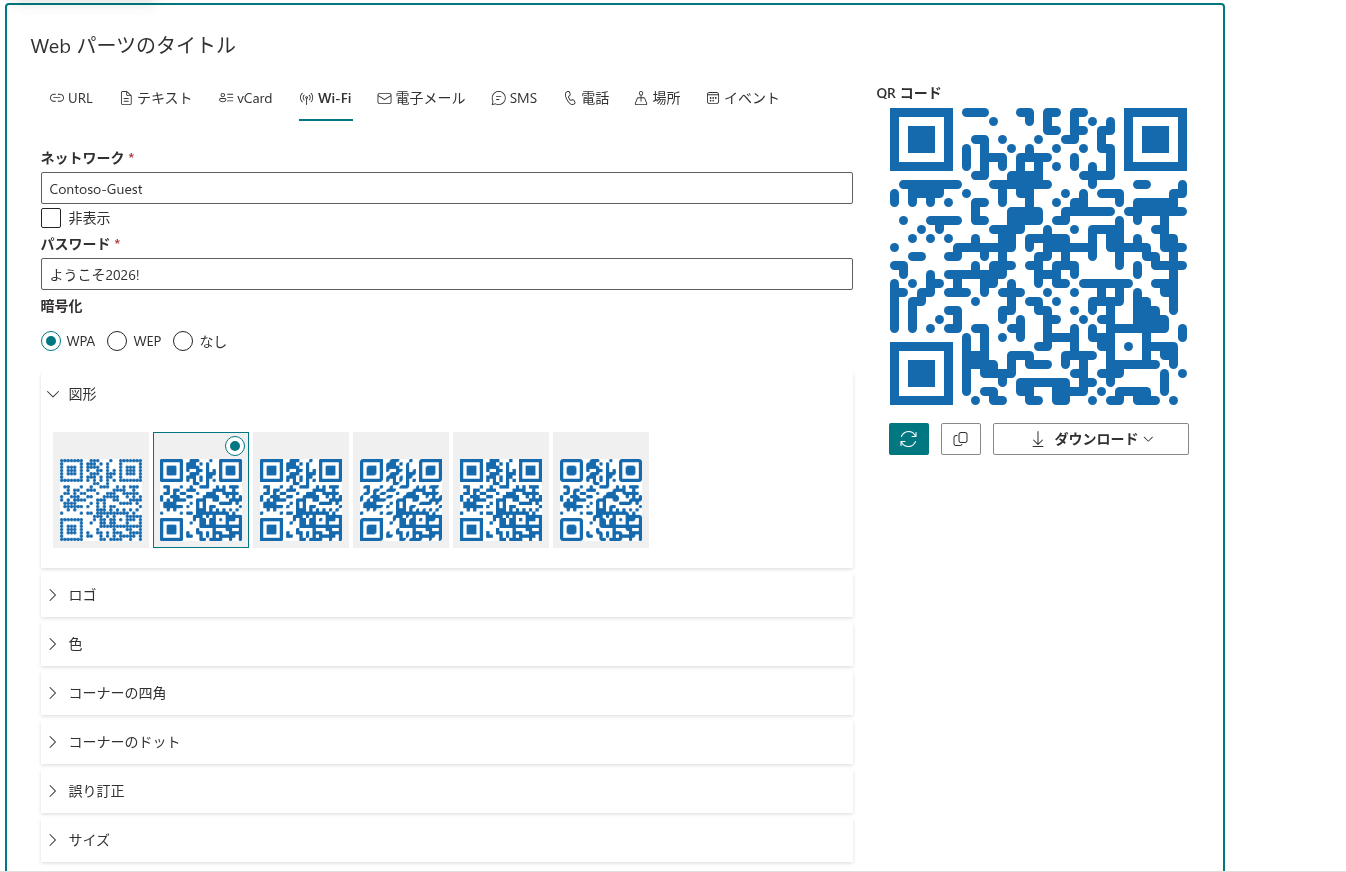Image resolution: width=1346 pixels, height=872 pixels.
Task: Click the currently selected QR shape thumbnail
Action: coord(201,490)
